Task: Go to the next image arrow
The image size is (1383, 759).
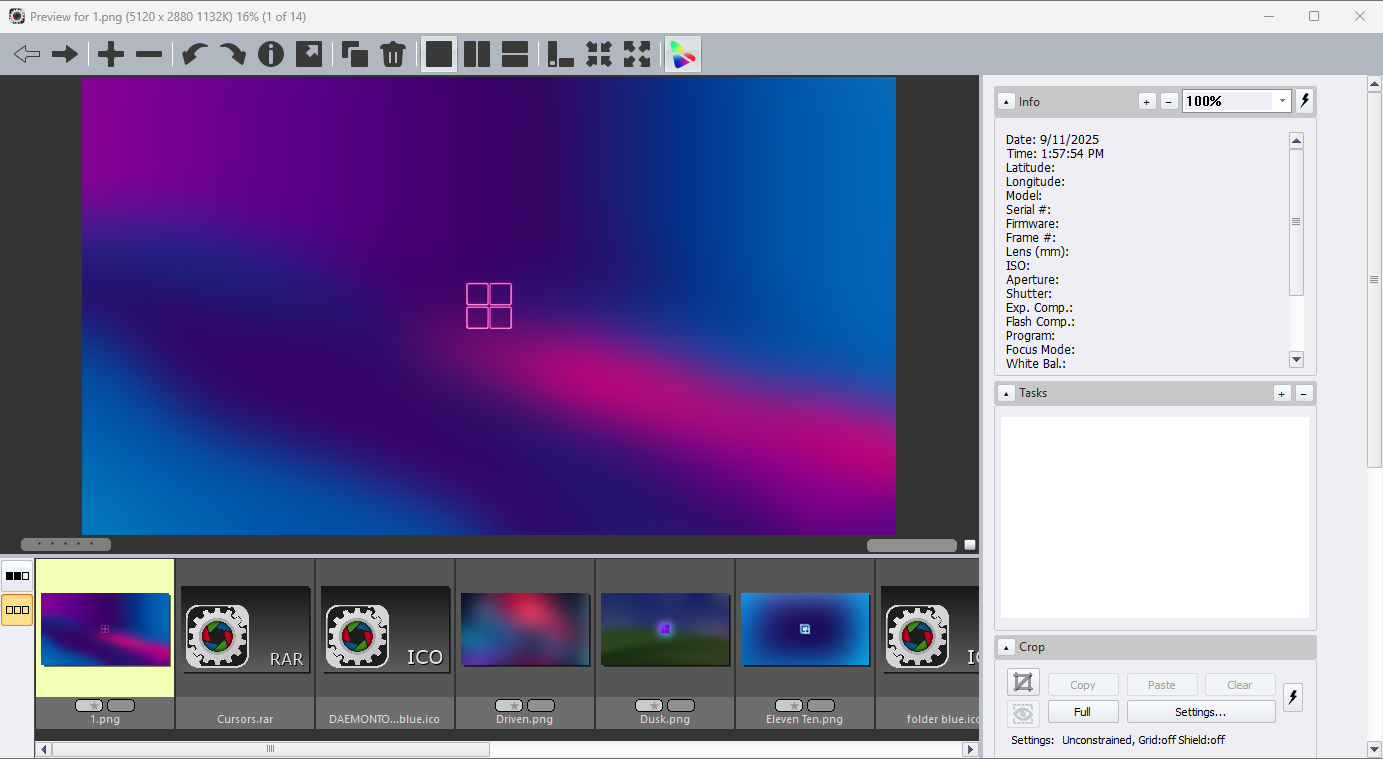Action: 65,54
